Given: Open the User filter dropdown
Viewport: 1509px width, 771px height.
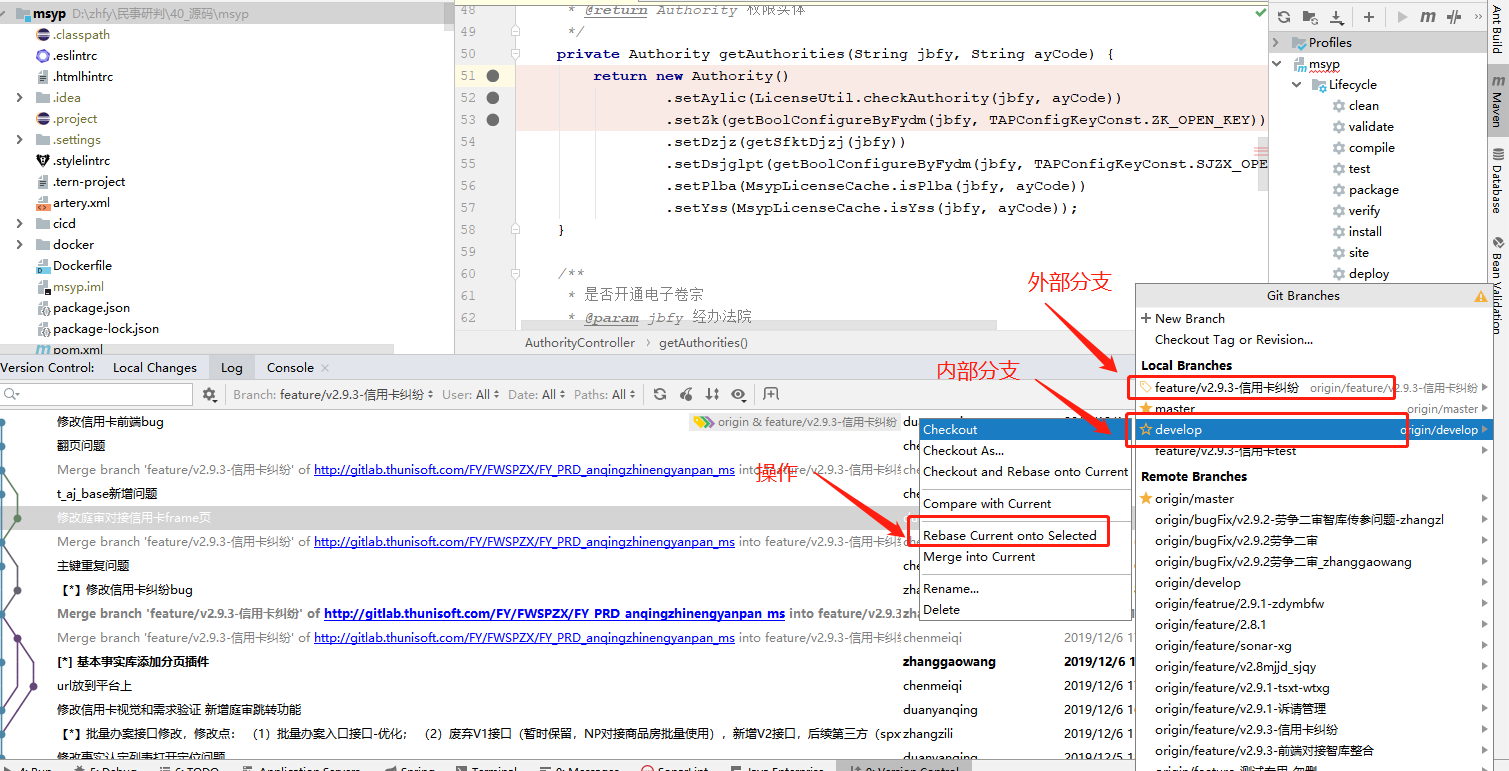Looking at the screenshot, I should point(469,395).
